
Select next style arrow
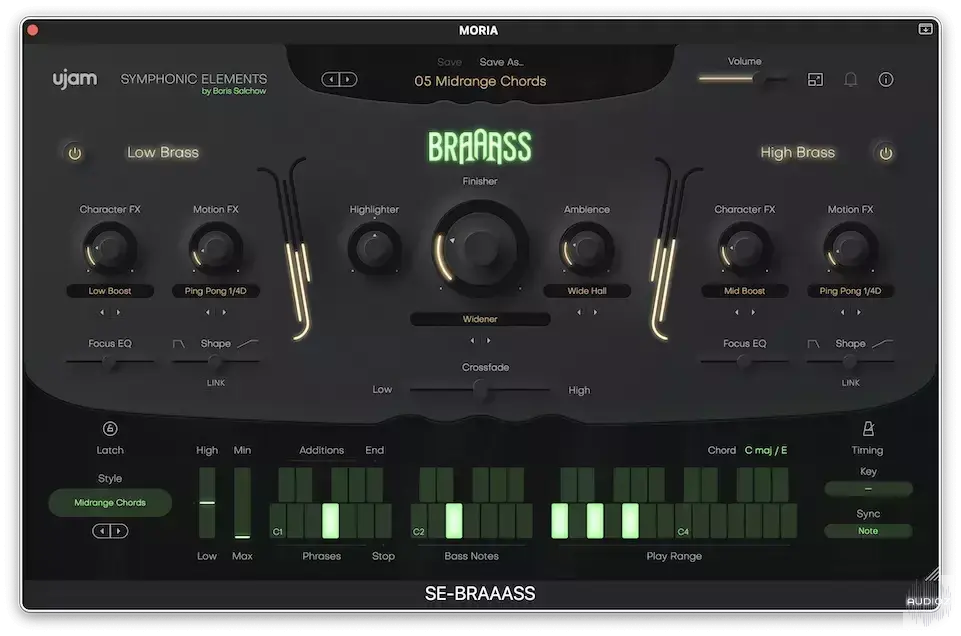coord(118,531)
